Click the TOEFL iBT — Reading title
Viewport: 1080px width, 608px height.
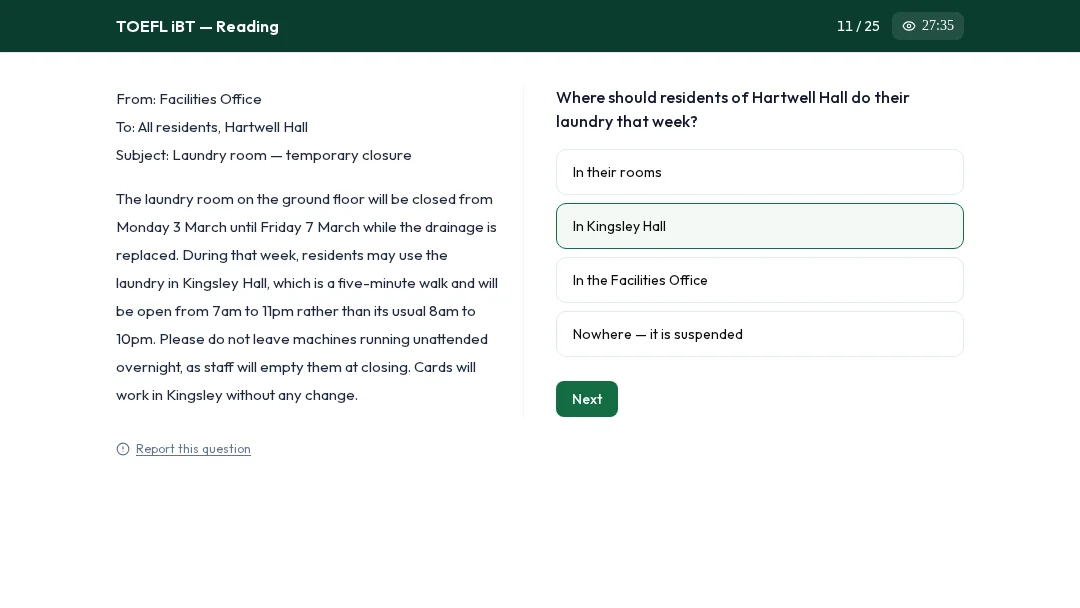coord(198,26)
